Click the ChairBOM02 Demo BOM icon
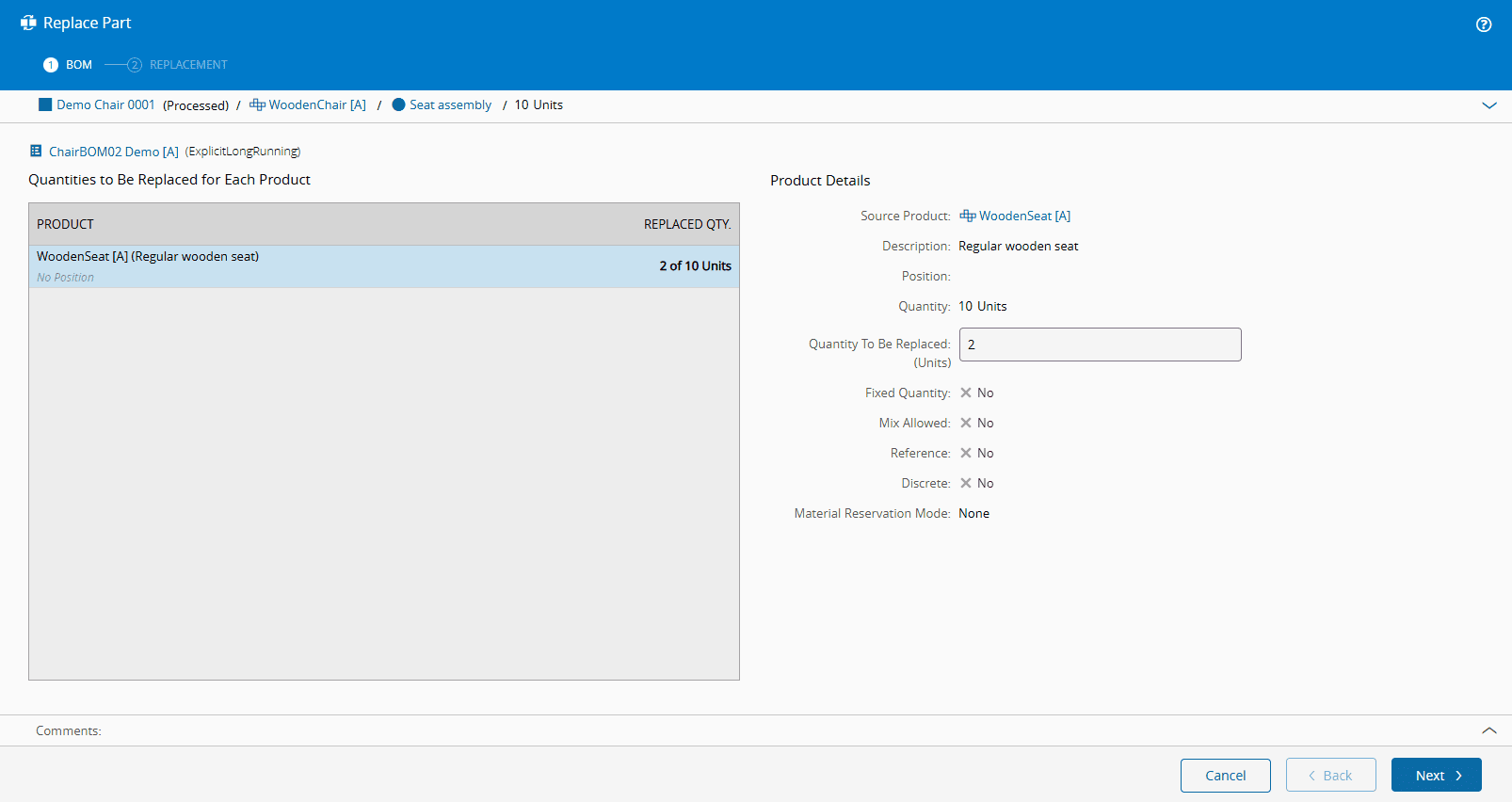Viewport: 1512px width, 802px height. [36, 151]
